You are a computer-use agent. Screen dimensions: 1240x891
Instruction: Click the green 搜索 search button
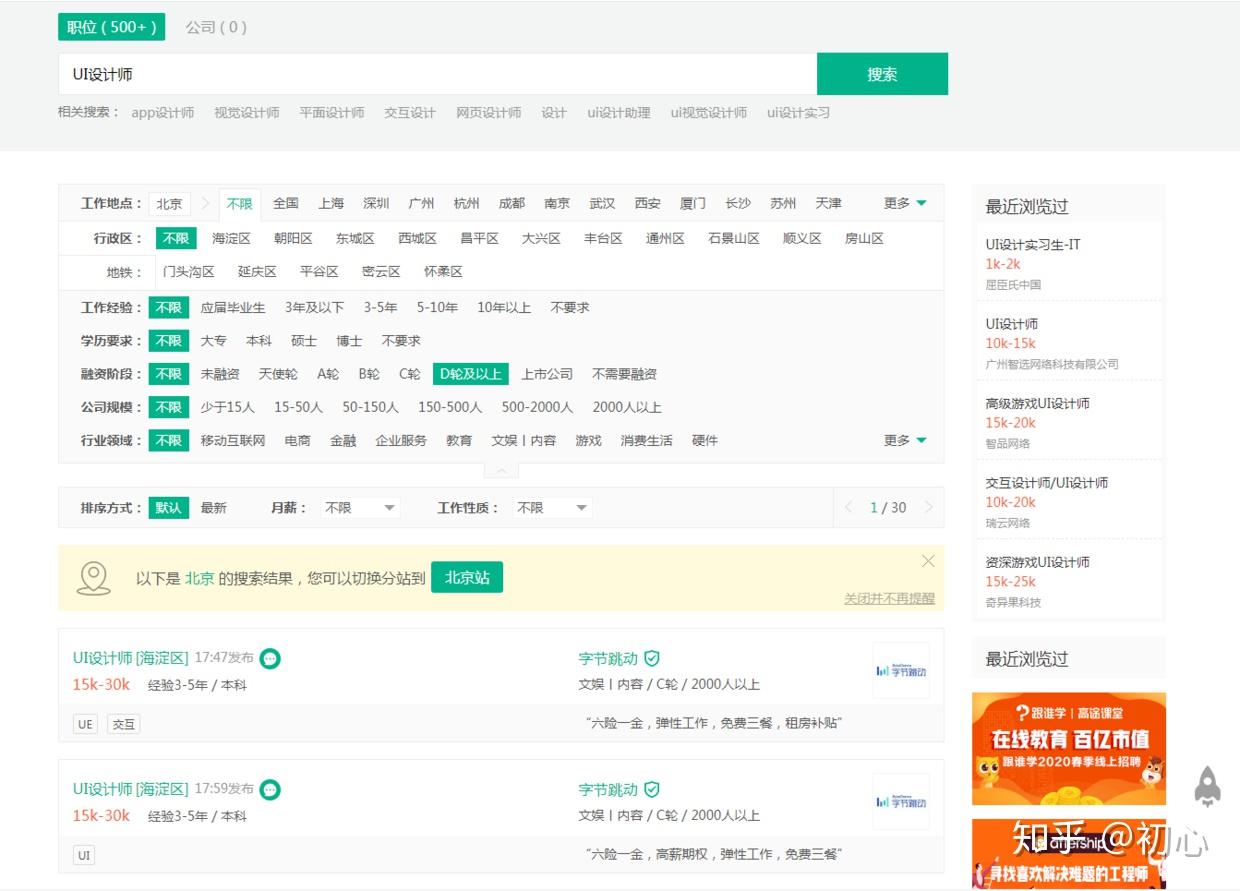pos(882,74)
